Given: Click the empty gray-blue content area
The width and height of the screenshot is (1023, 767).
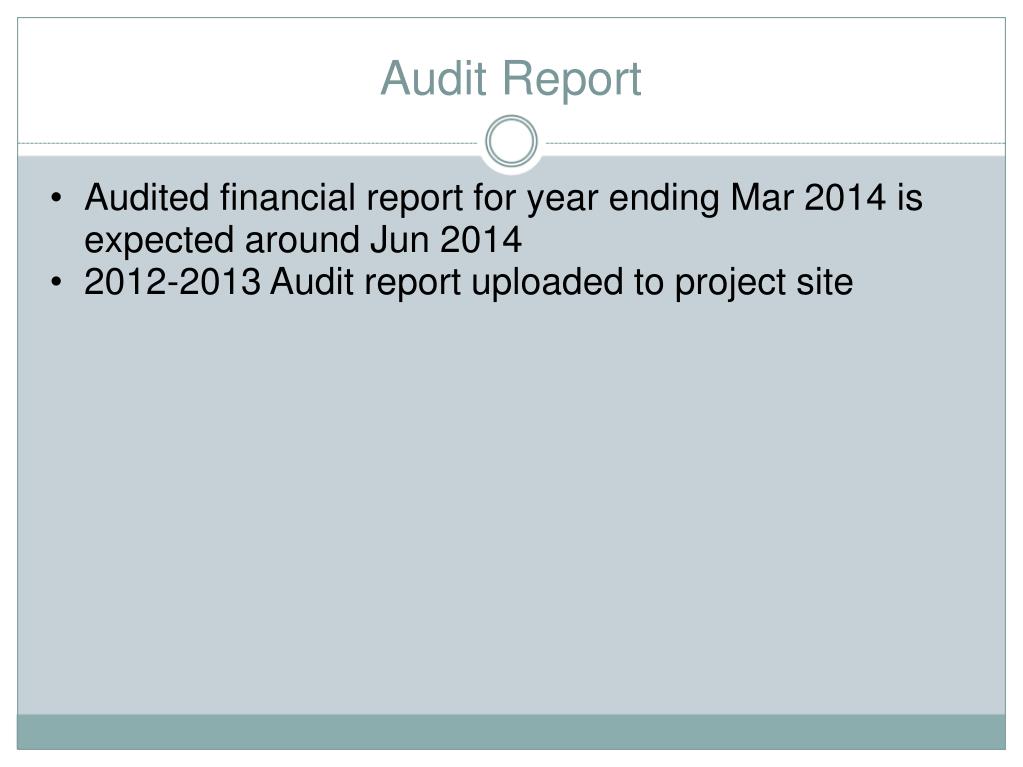Looking at the screenshot, I should point(512,509).
